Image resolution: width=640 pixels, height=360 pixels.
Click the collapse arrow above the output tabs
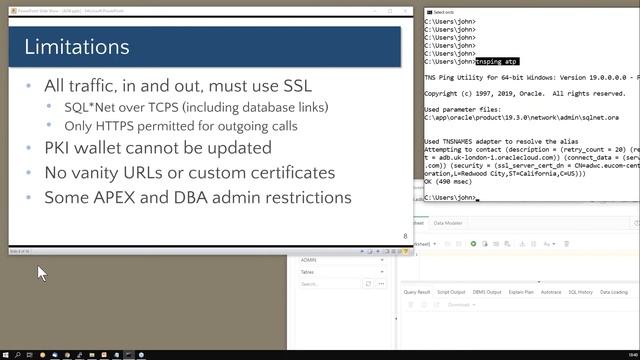point(539,282)
